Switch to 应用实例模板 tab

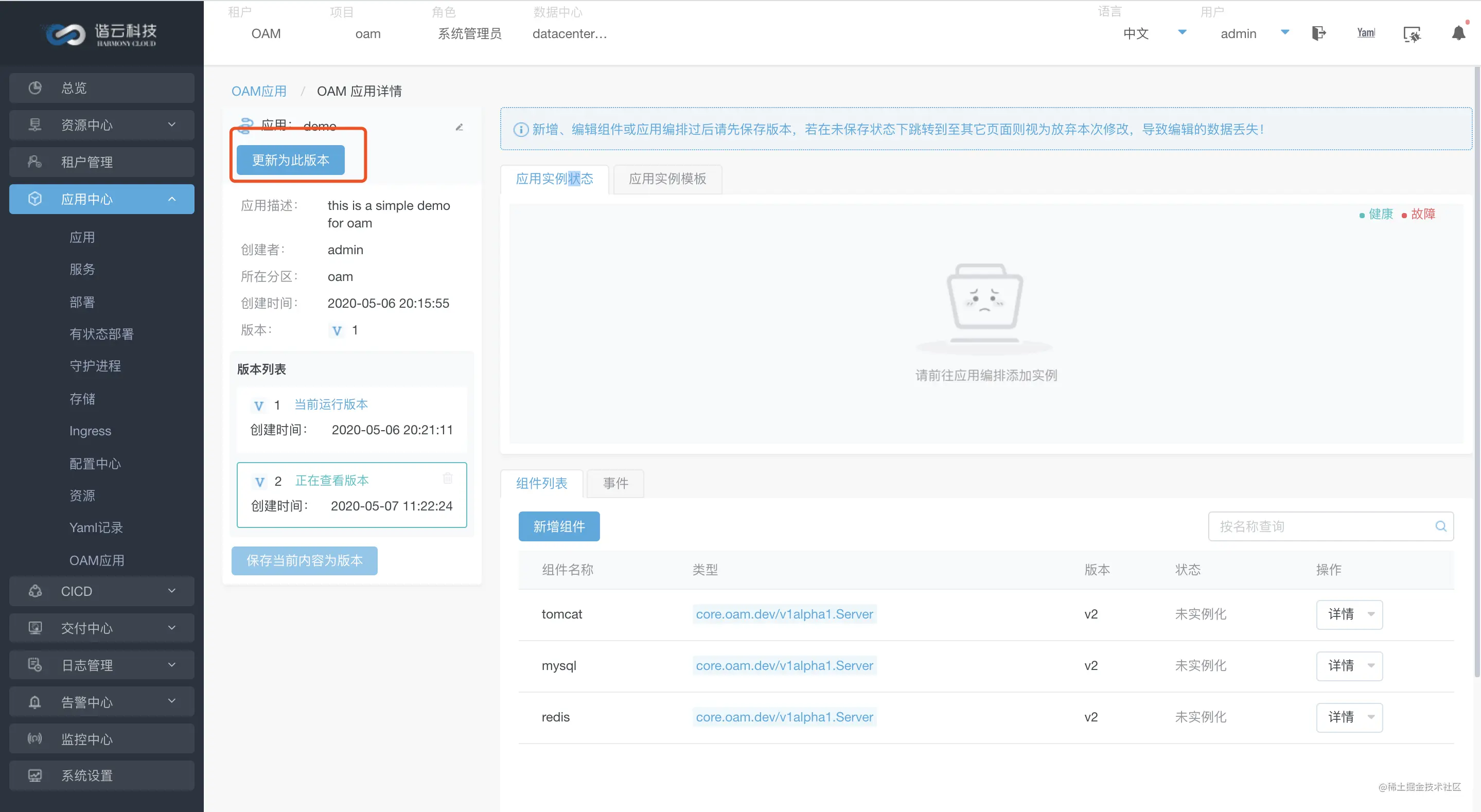(667, 179)
